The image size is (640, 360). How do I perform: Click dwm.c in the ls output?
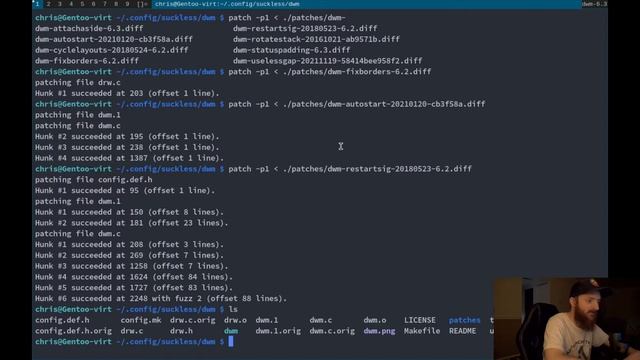click(x=320, y=320)
